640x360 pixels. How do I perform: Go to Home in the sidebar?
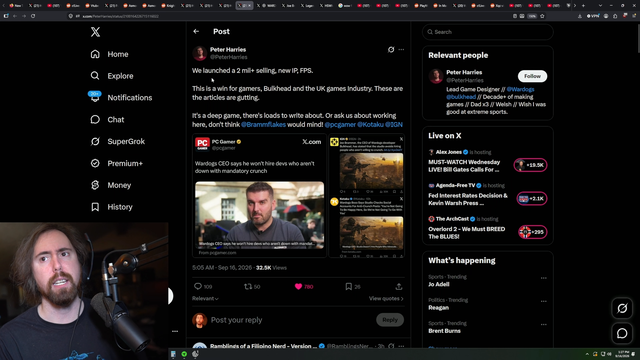pyautogui.click(x=109, y=54)
